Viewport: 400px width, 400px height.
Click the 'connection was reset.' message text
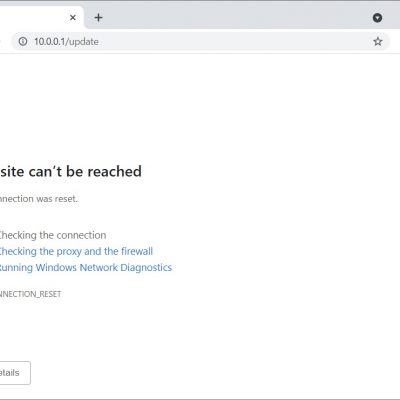[39, 199]
